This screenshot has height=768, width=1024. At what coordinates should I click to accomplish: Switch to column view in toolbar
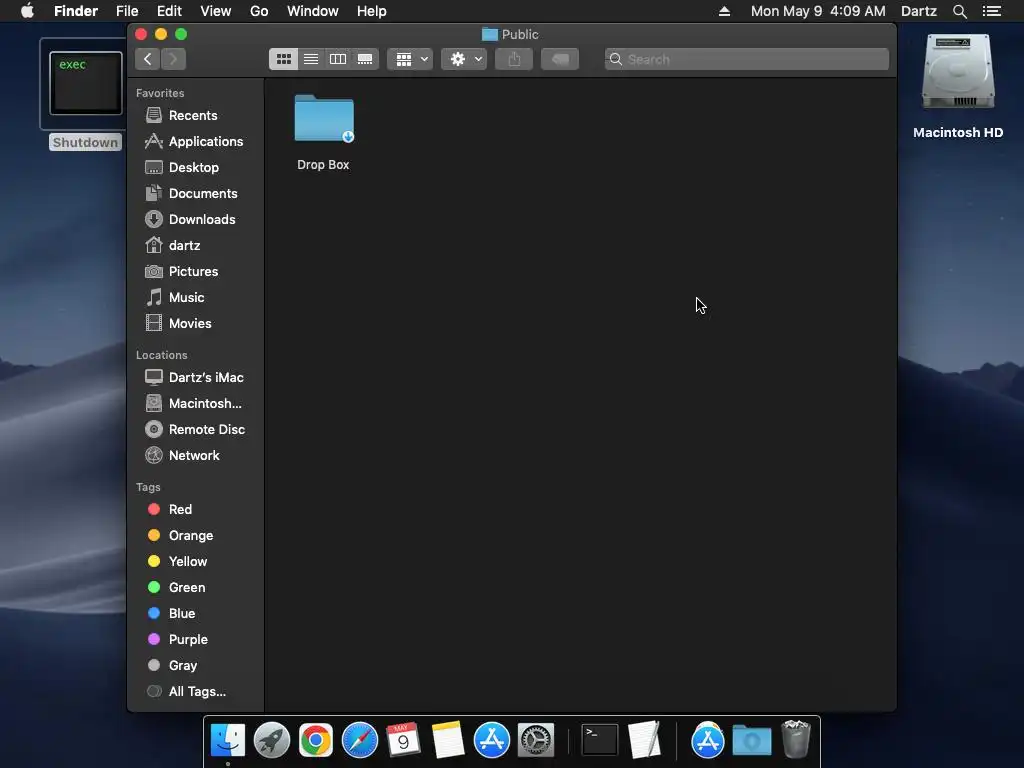(x=338, y=59)
